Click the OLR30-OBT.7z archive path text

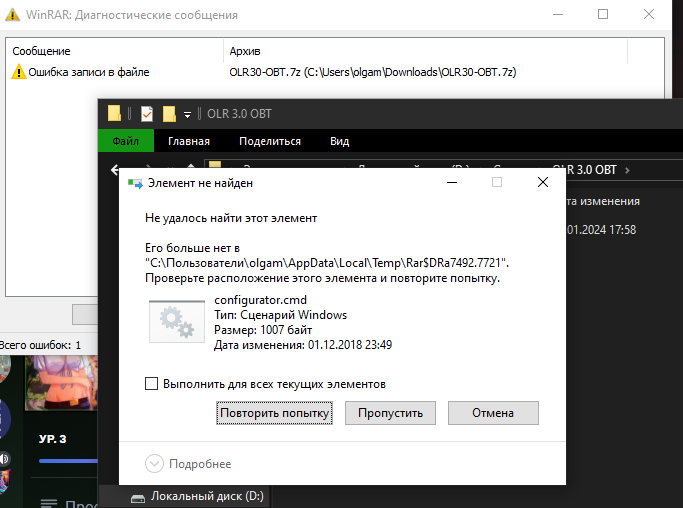372,72
